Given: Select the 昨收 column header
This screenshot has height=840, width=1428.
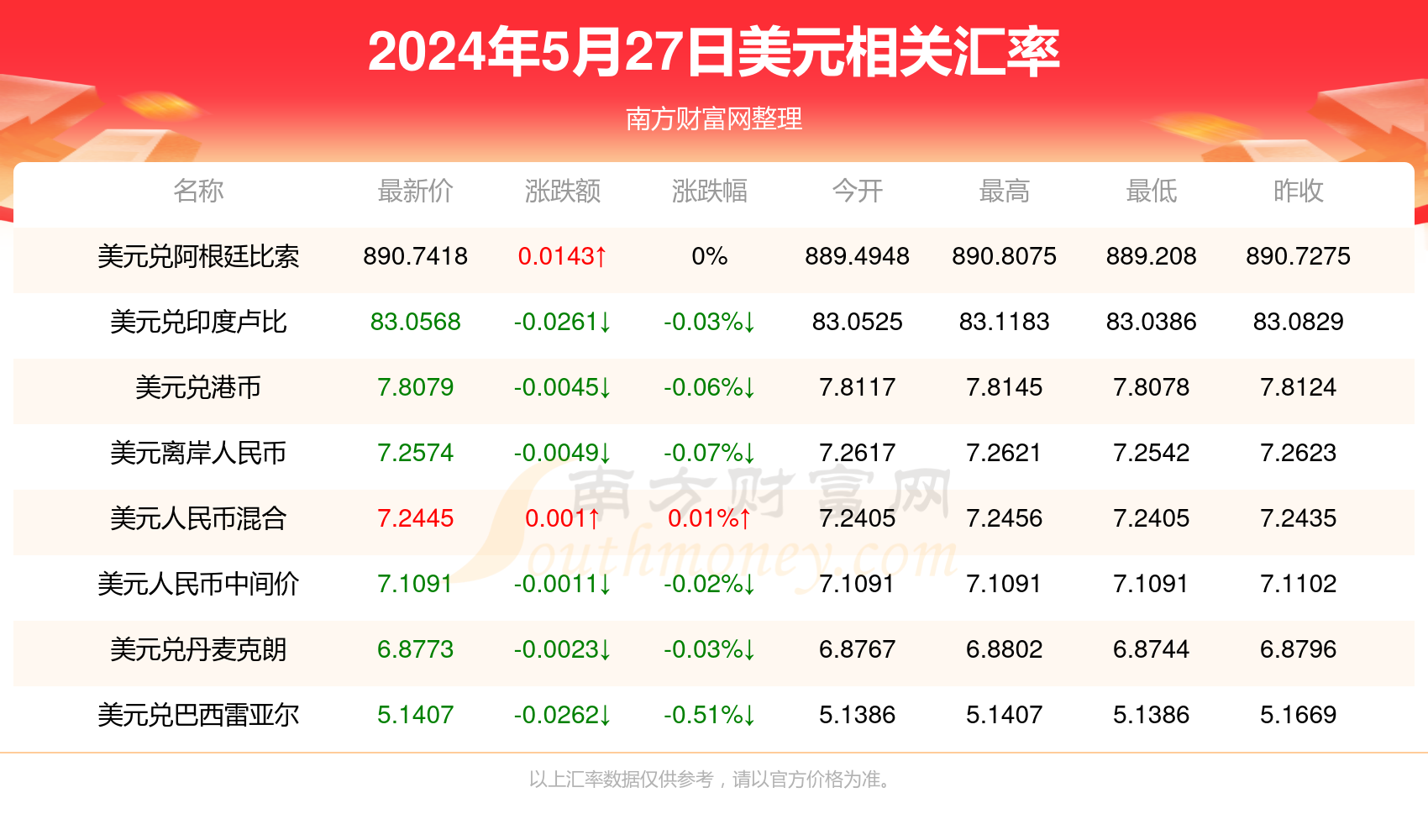Looking at the screenshot, I should [1299, 191].
